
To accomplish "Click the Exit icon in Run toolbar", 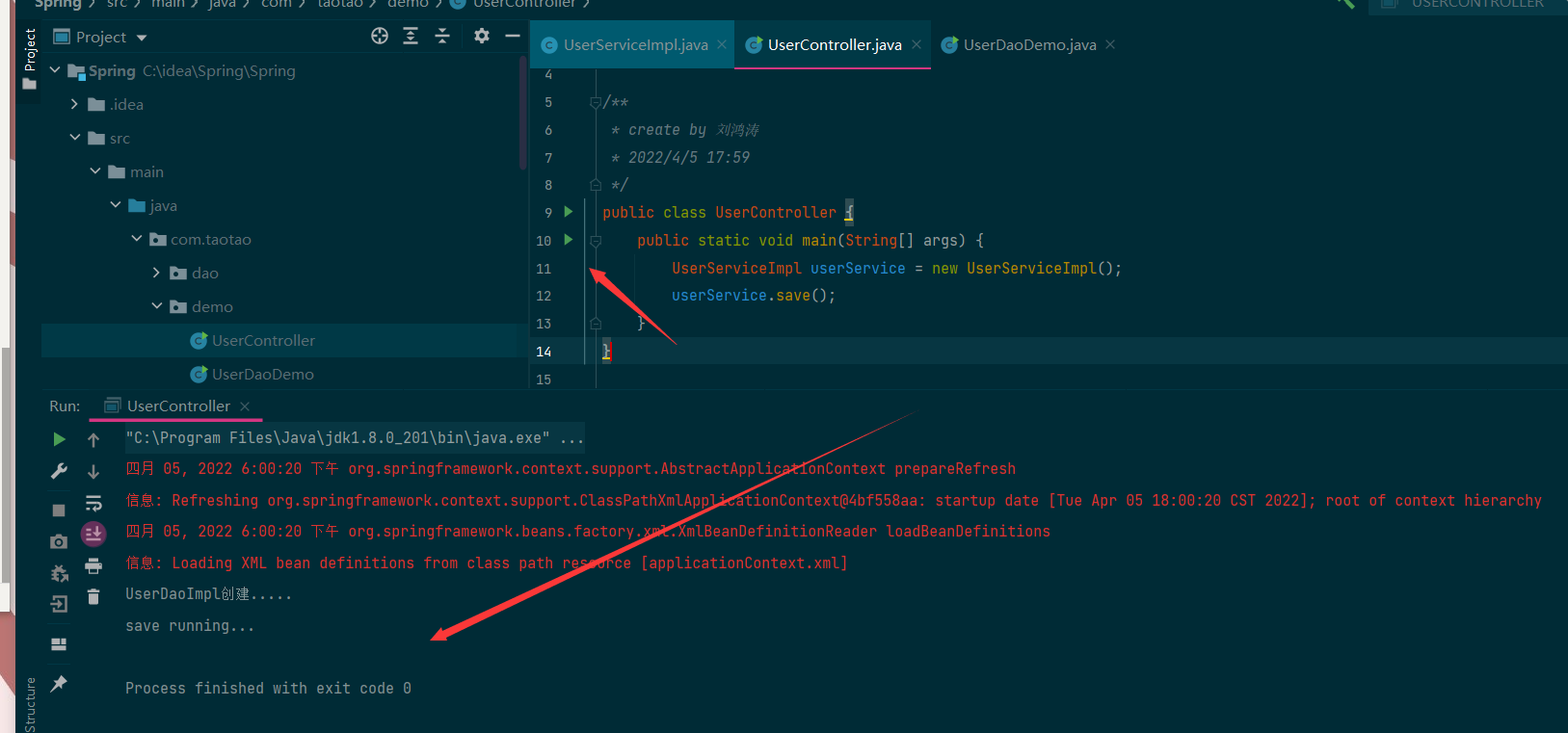I will (59, 604).
